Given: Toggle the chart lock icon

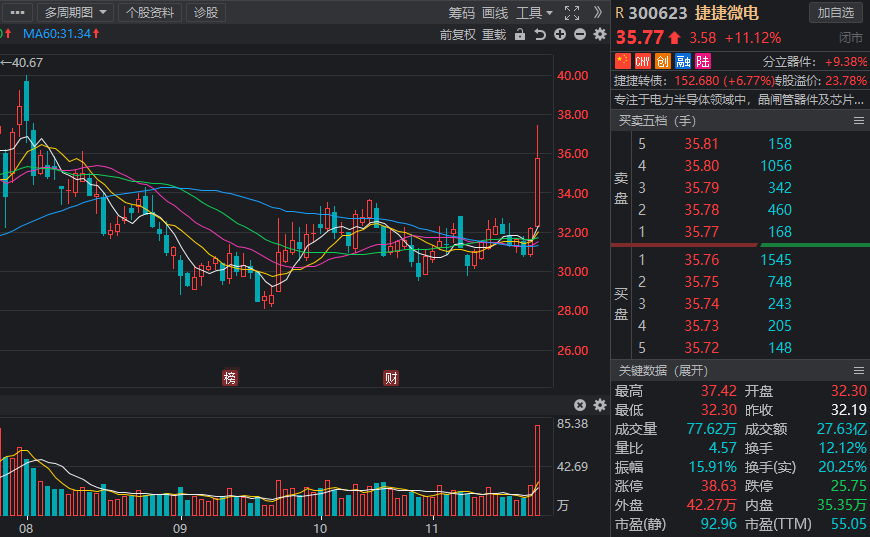Looking at the screenshot, I should click(520, 34).
